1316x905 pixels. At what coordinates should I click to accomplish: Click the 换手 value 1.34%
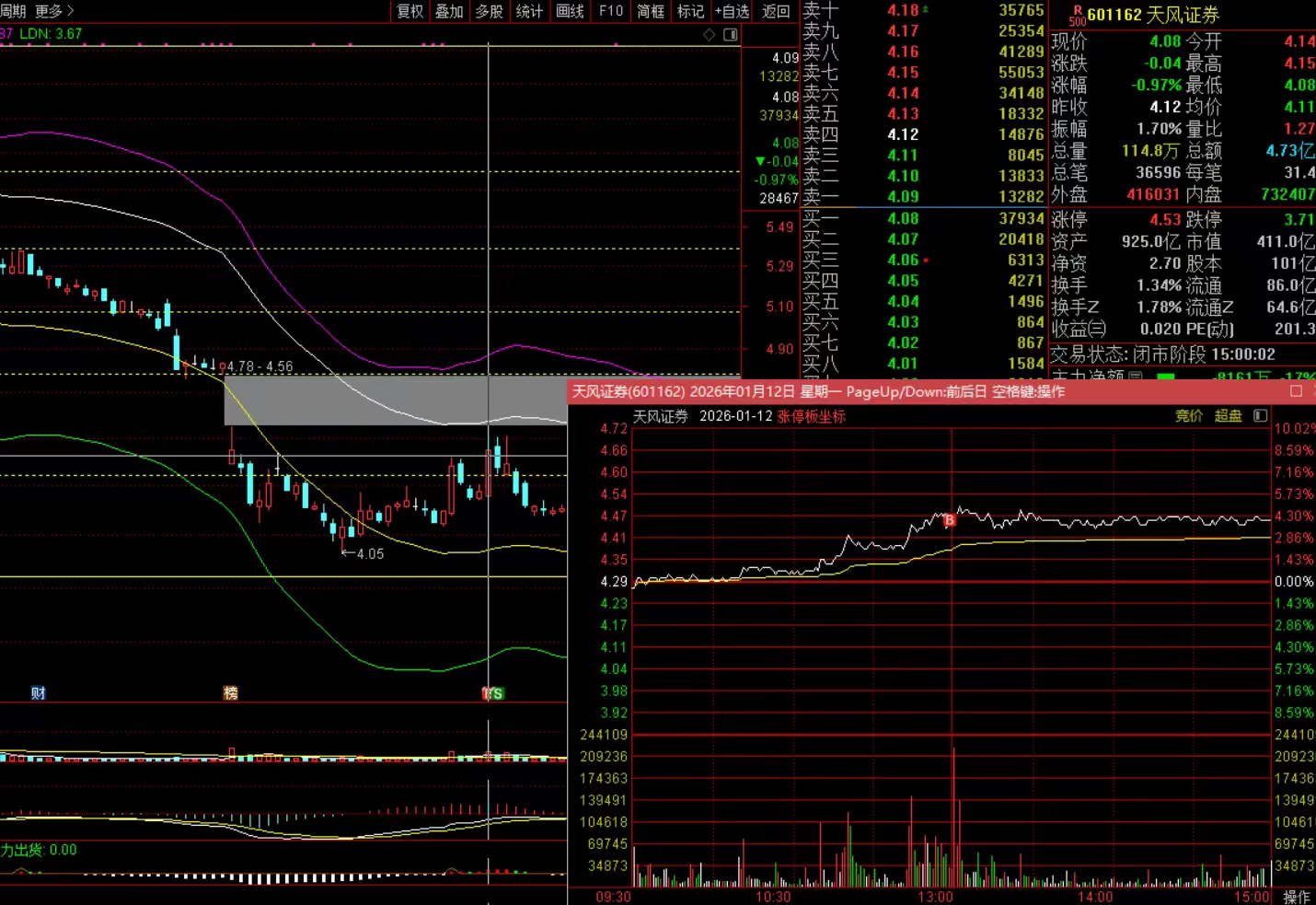click(x=1159, y=285)
